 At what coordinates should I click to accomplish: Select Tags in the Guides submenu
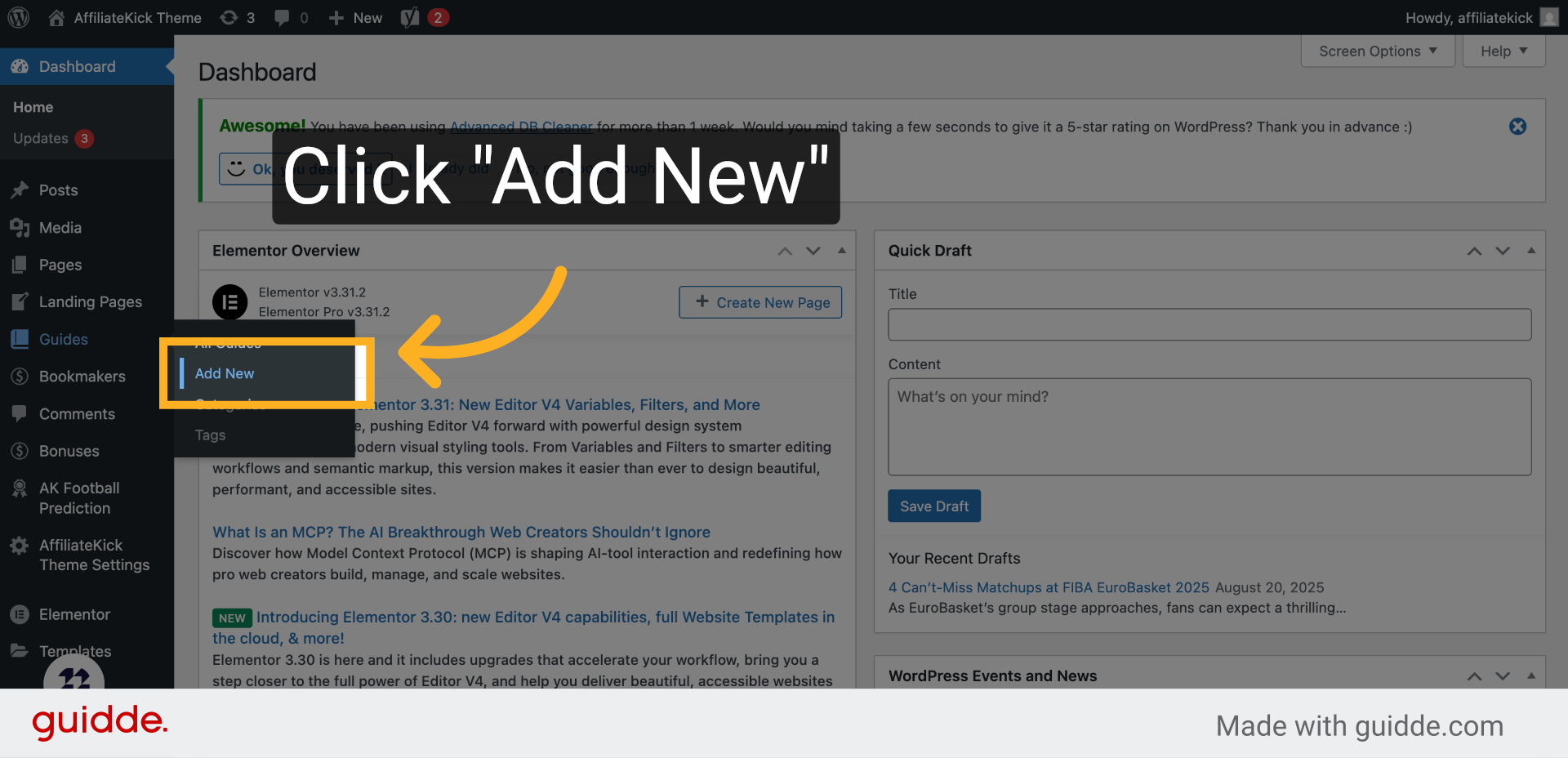(x=210, y=435)
